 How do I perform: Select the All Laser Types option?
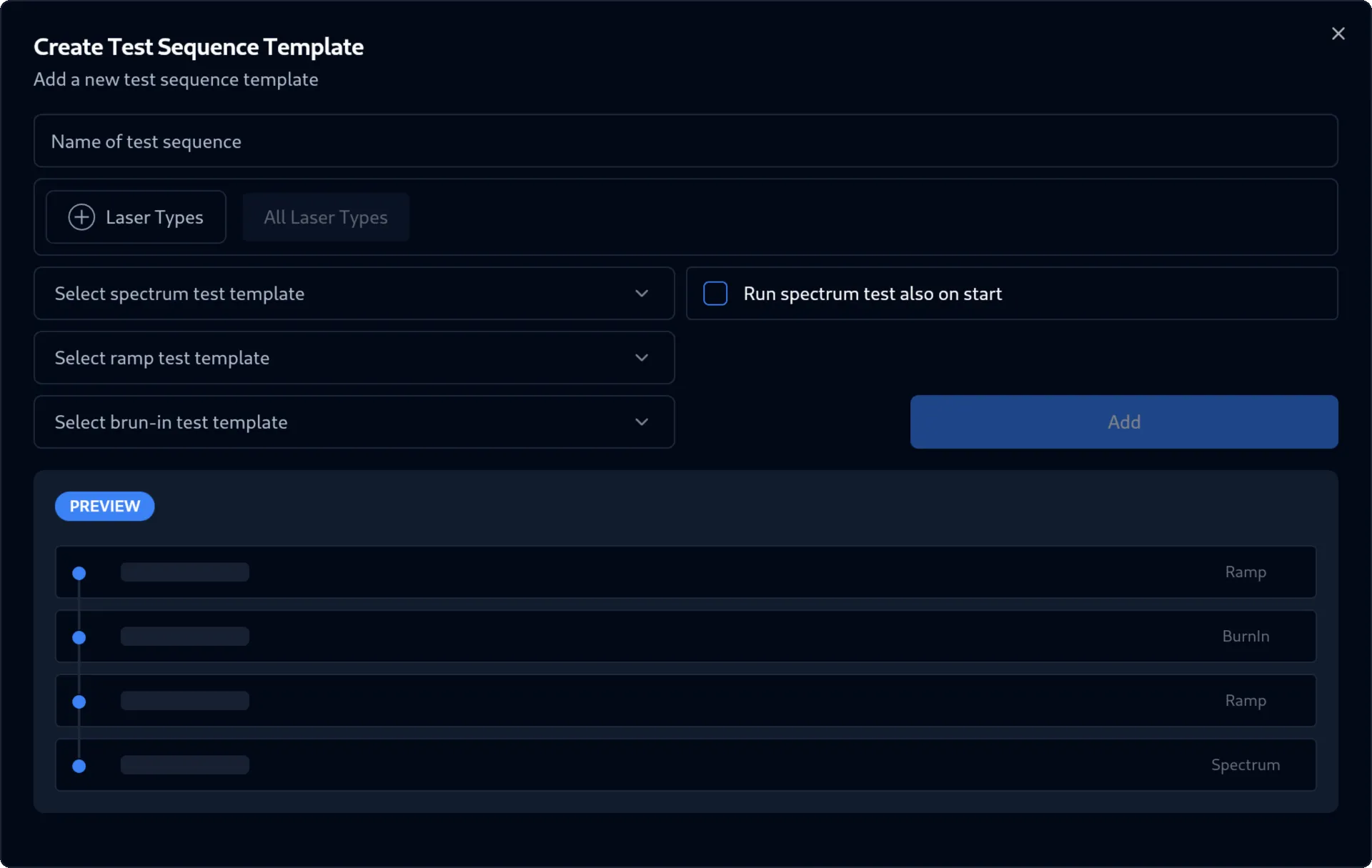326,217
